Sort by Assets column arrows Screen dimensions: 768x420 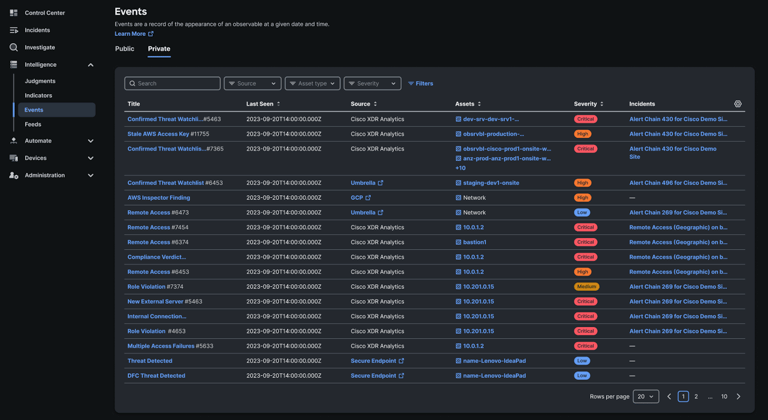[x=479, y=104]
